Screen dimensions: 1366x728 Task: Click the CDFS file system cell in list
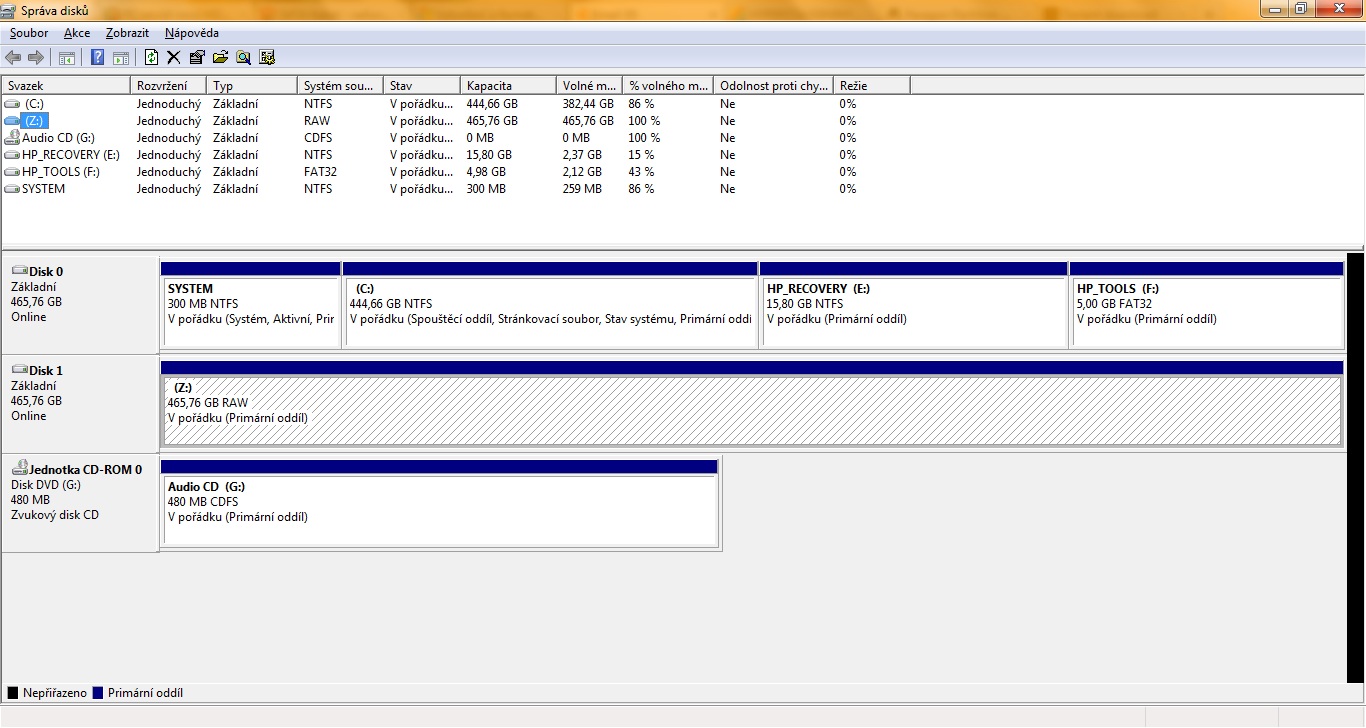(x=318, y=138)
